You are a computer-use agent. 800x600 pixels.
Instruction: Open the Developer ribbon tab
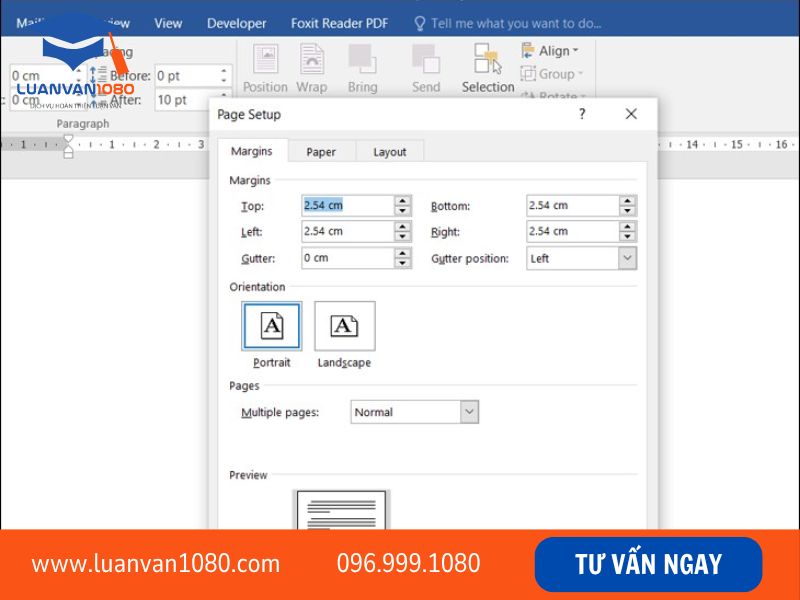click(236, 23)
